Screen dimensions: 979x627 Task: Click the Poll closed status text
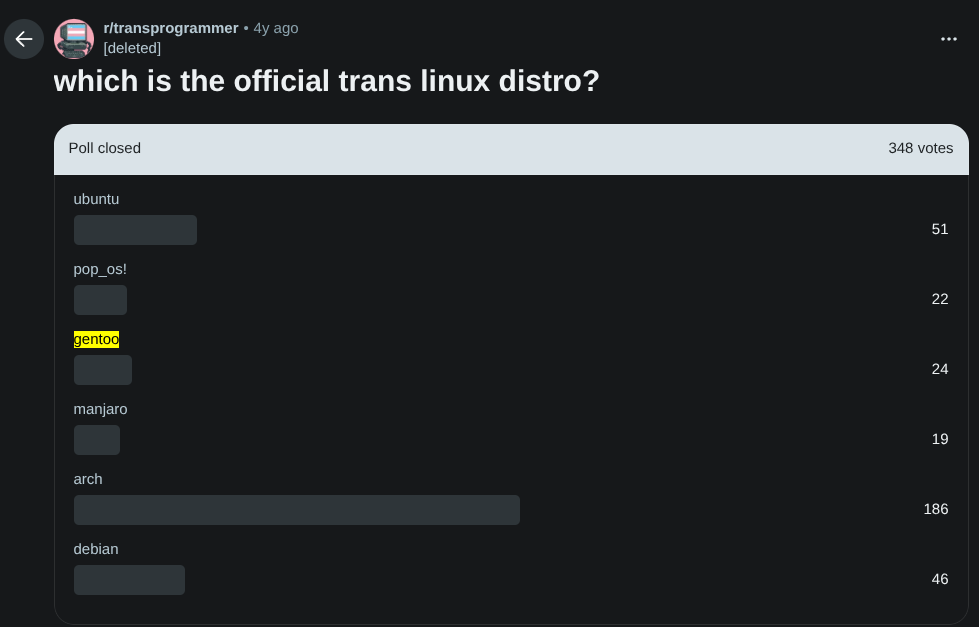click(x=105, y=148)
